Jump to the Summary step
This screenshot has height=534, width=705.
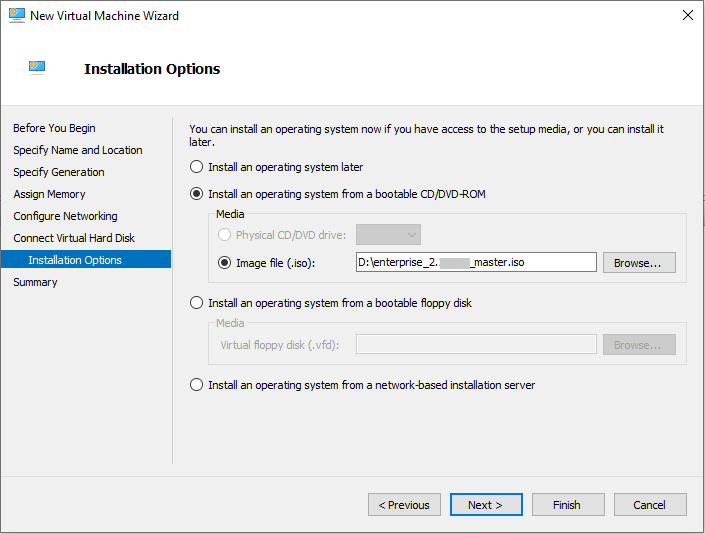pos(35,282)
